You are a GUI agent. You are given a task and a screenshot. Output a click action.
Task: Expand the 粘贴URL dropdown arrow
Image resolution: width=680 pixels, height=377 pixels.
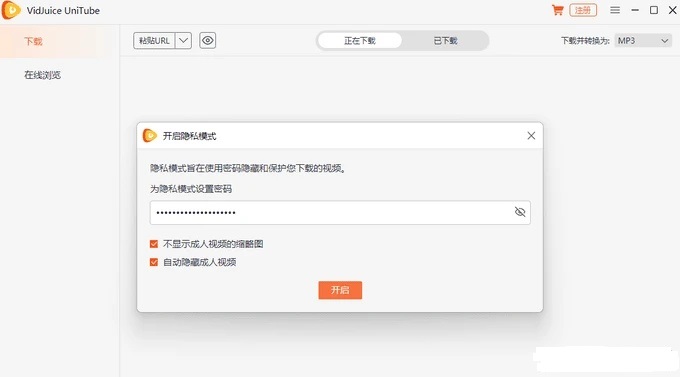183,41
